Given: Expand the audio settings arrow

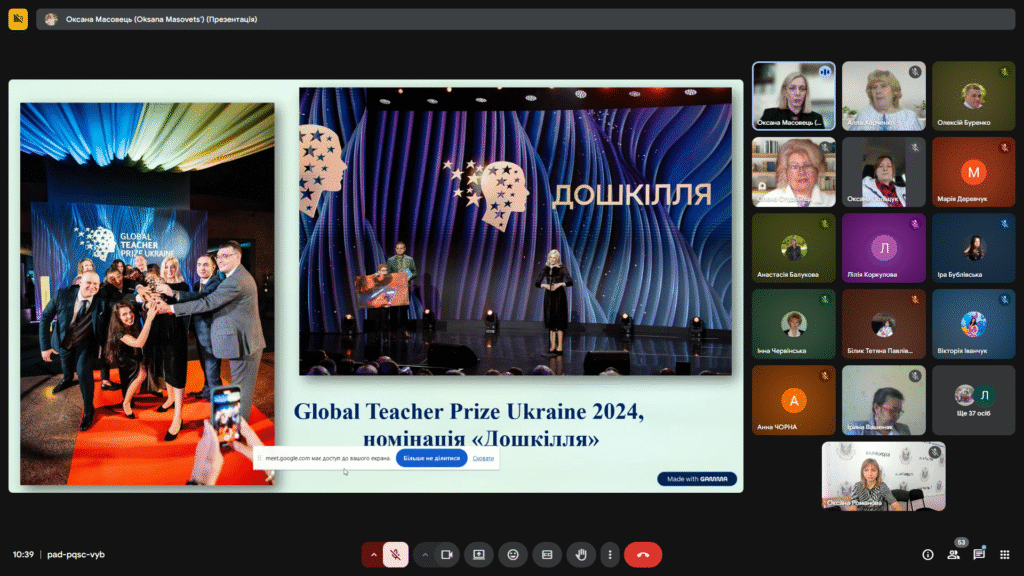Looking at the screenshot, I should [373, 554].
